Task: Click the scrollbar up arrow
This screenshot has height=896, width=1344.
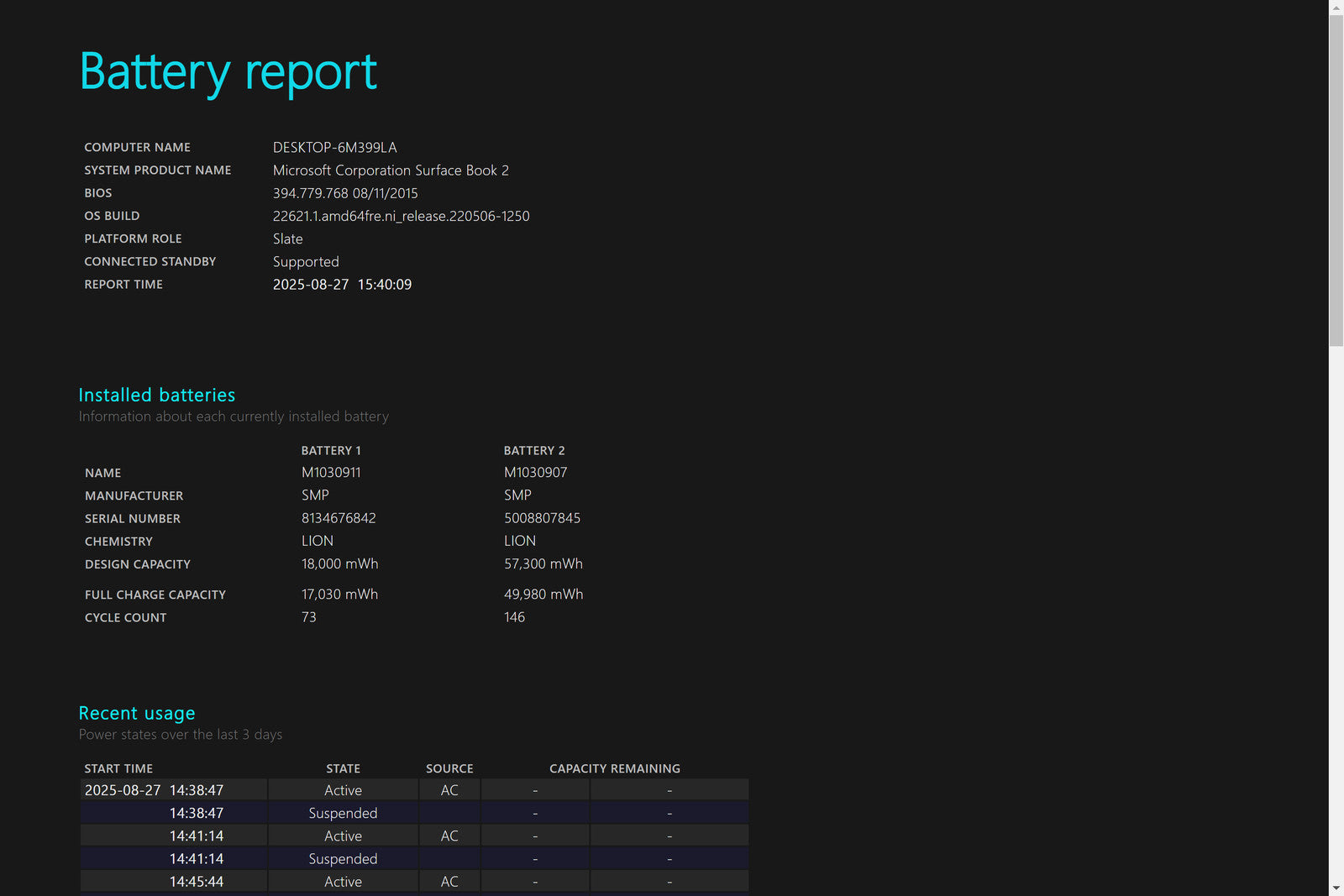Action: pos(1336,8)
